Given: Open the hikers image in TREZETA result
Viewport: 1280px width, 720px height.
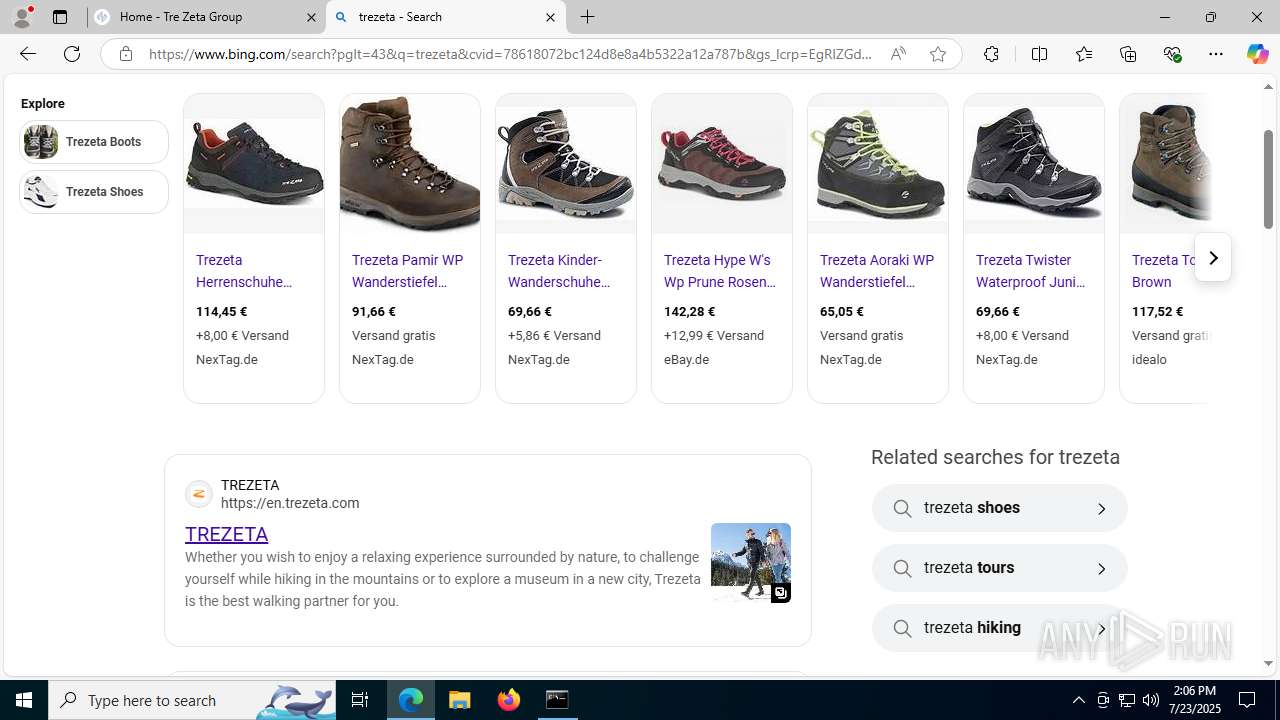Looking at the screenshot, I should pyautogui.click(x=751, y=563).
